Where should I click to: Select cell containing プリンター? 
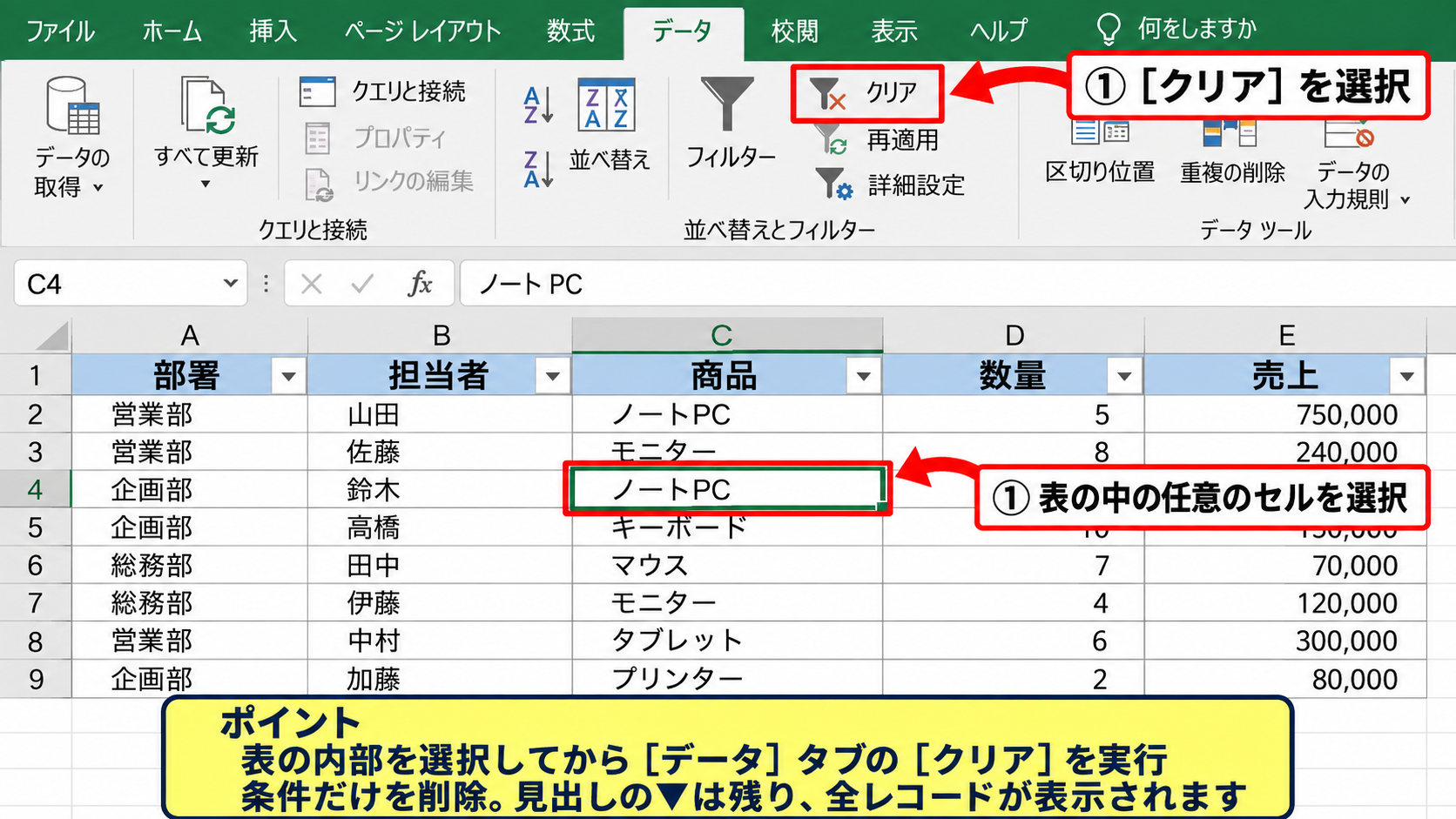click(727, 678)
